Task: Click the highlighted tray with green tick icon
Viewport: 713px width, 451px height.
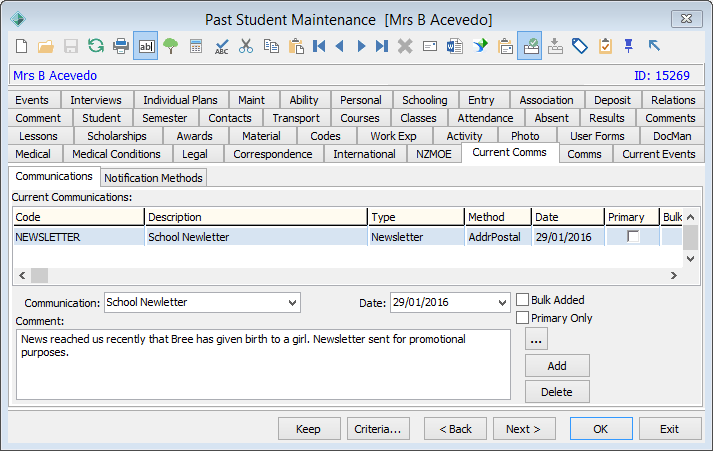Action: point(530,46)
